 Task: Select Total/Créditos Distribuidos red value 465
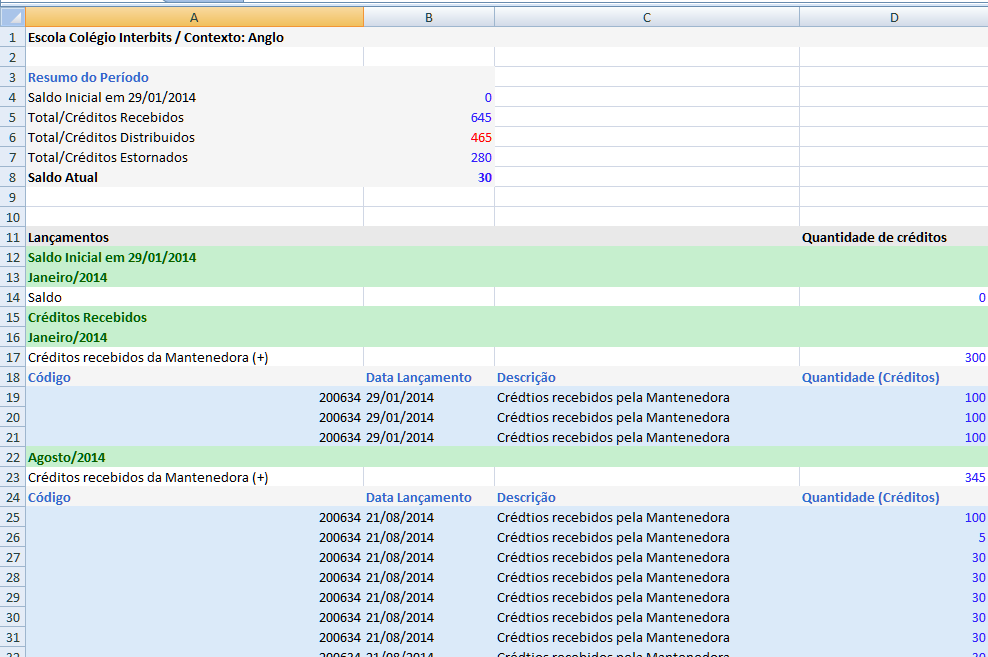pyautogui.click(x=480, y=137)
